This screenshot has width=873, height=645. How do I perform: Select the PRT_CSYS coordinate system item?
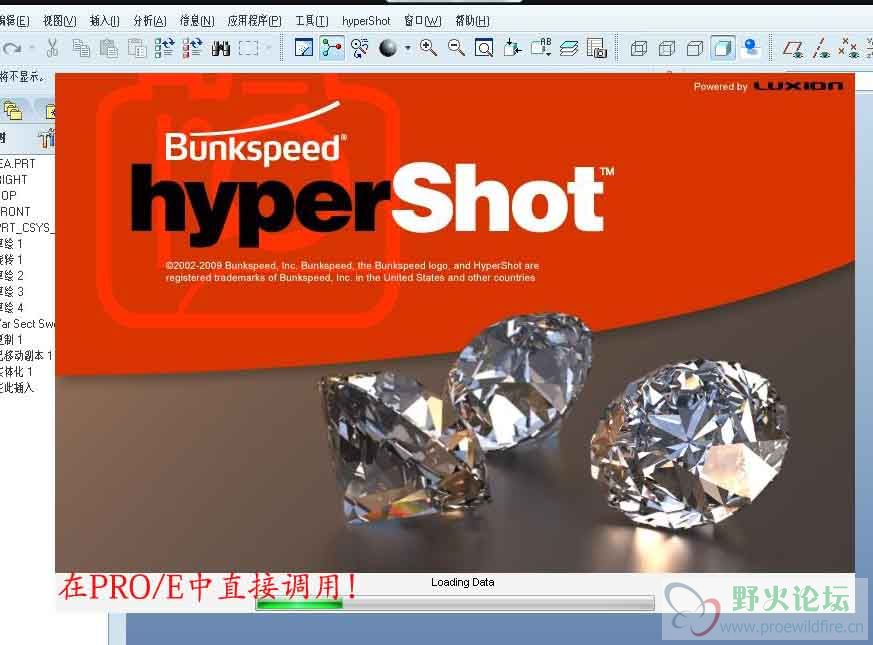point(27,228)
